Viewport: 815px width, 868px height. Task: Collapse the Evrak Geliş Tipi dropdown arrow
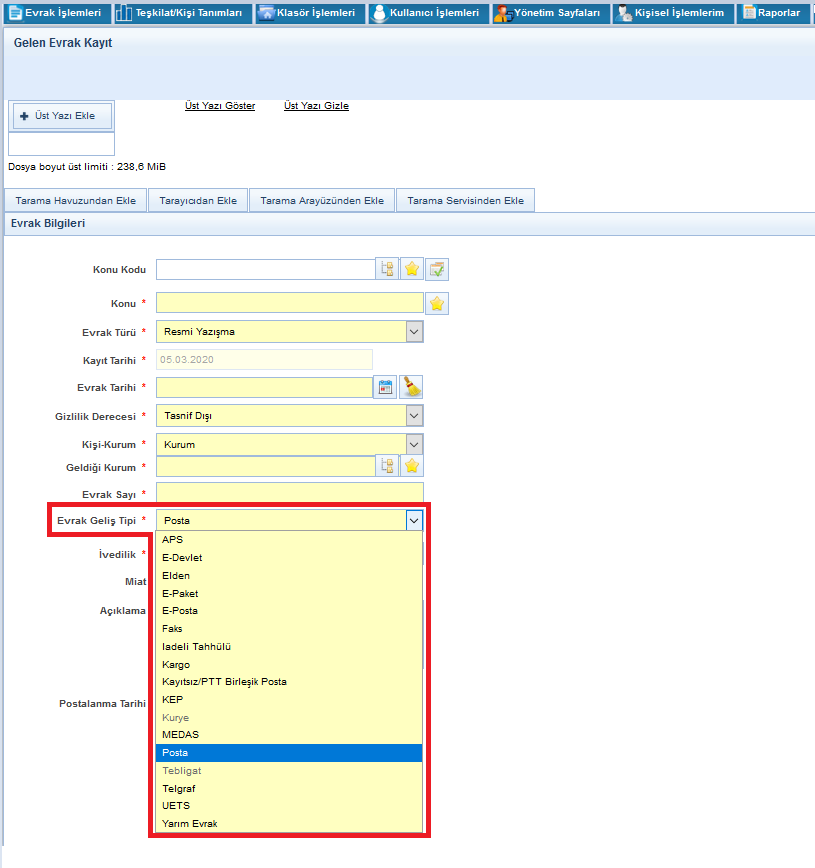point(414,520)
